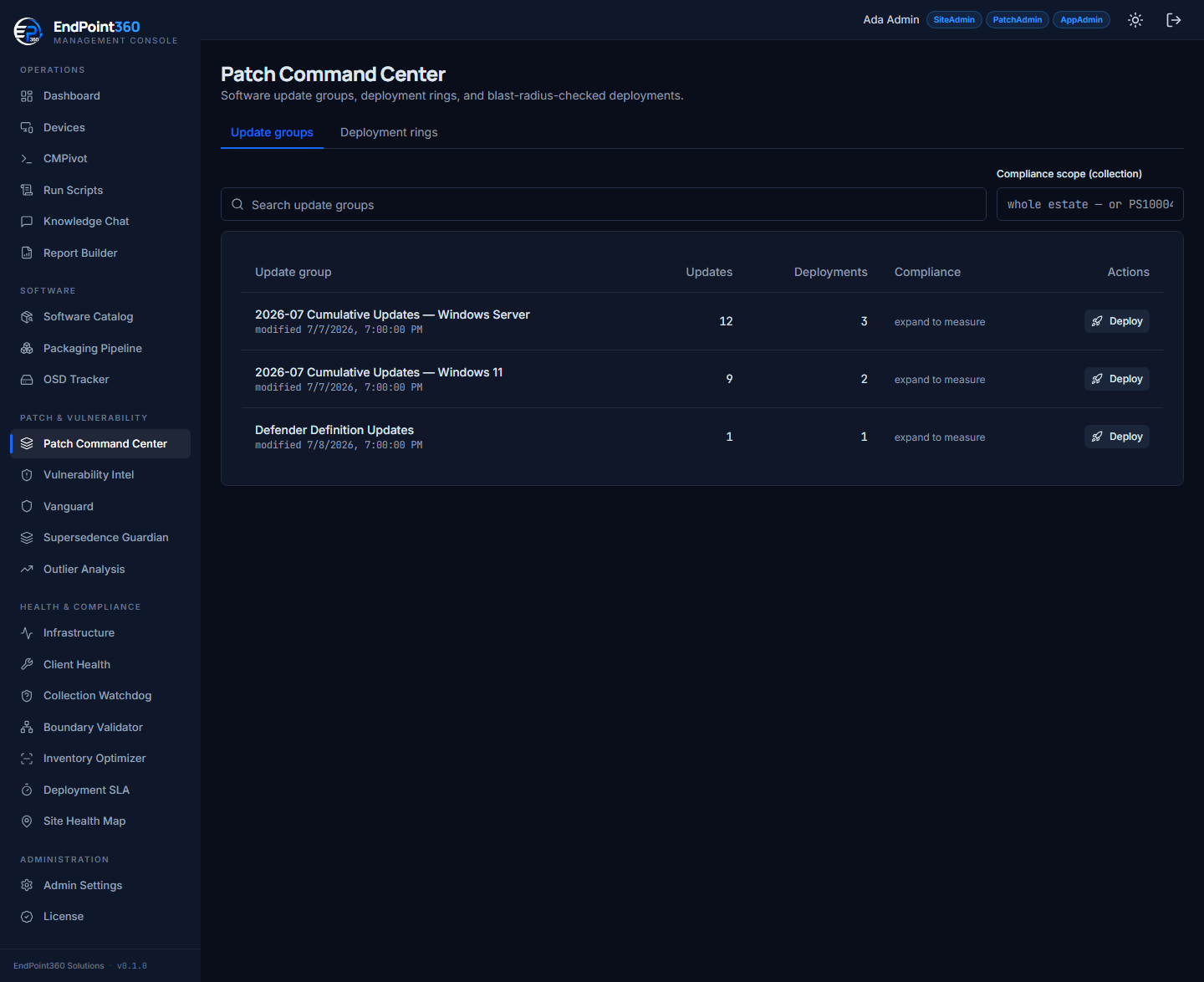Click the CMPivot terminal icon

(27, 159)
